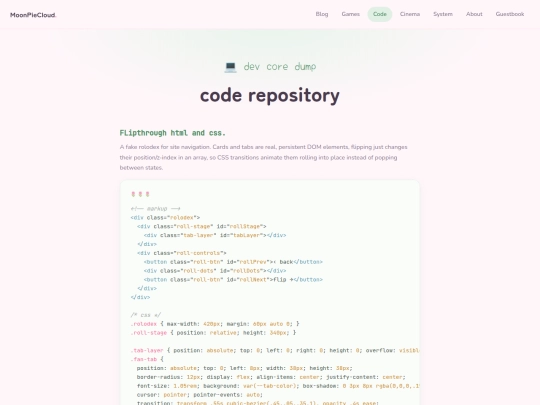Click the roll-controls div code line

(182, 253)
